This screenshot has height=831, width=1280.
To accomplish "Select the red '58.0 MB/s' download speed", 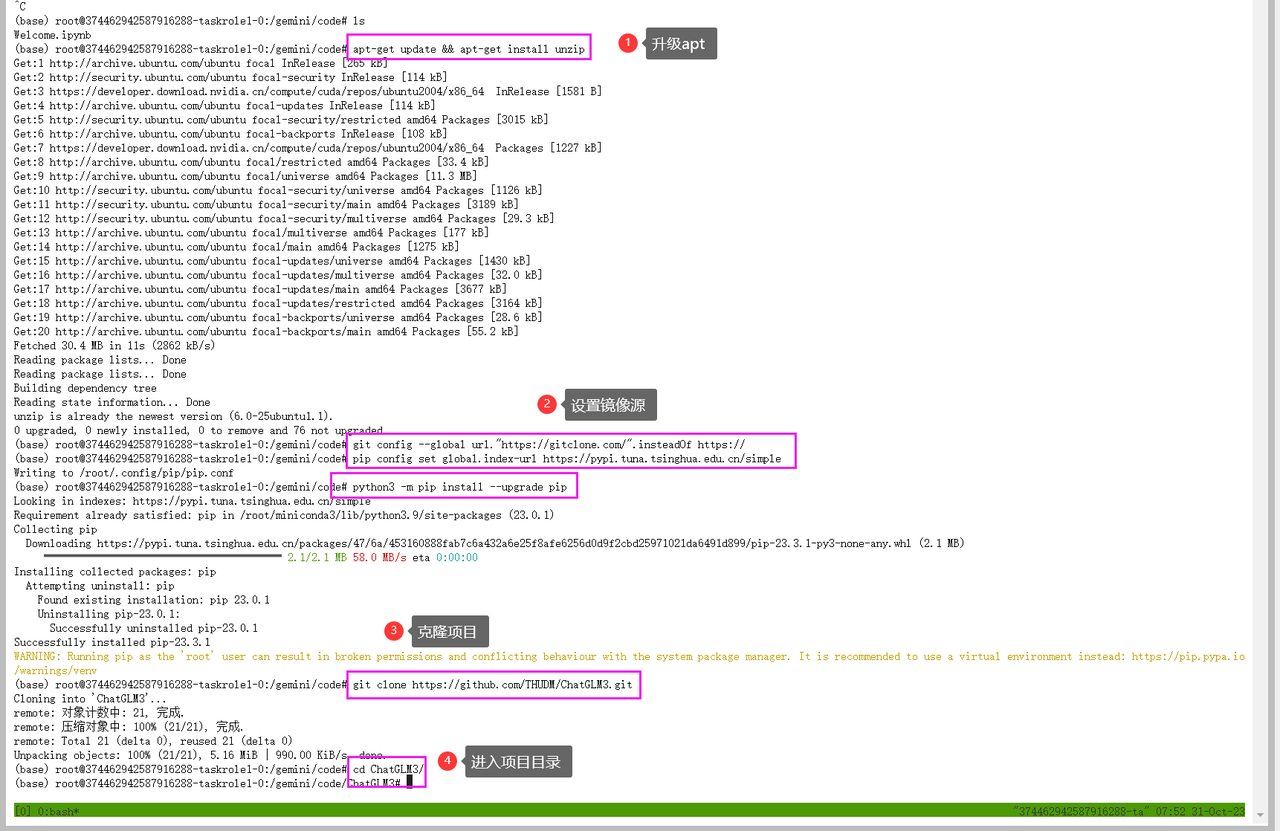I will (x=379, y=557).
